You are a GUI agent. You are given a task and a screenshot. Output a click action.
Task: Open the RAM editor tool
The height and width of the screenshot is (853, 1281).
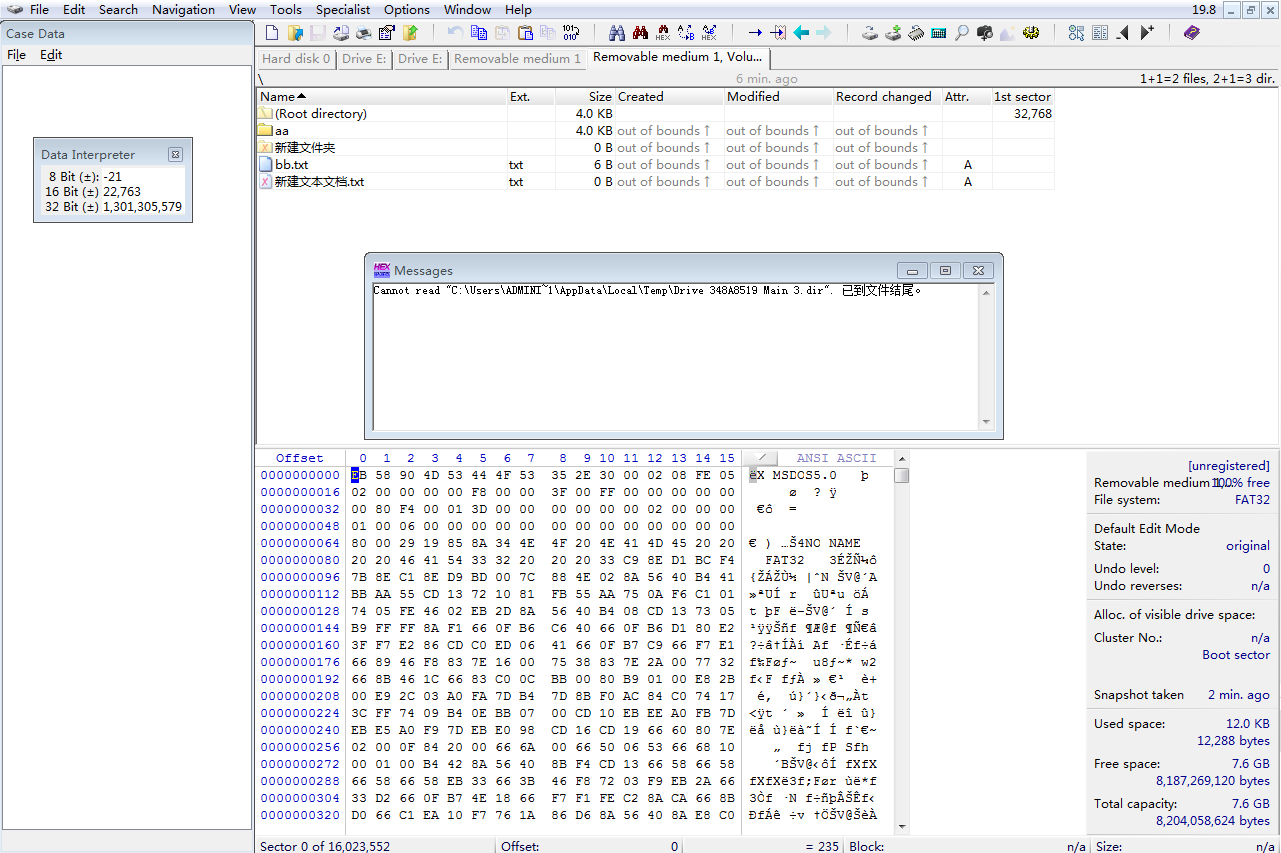[916, 32]
